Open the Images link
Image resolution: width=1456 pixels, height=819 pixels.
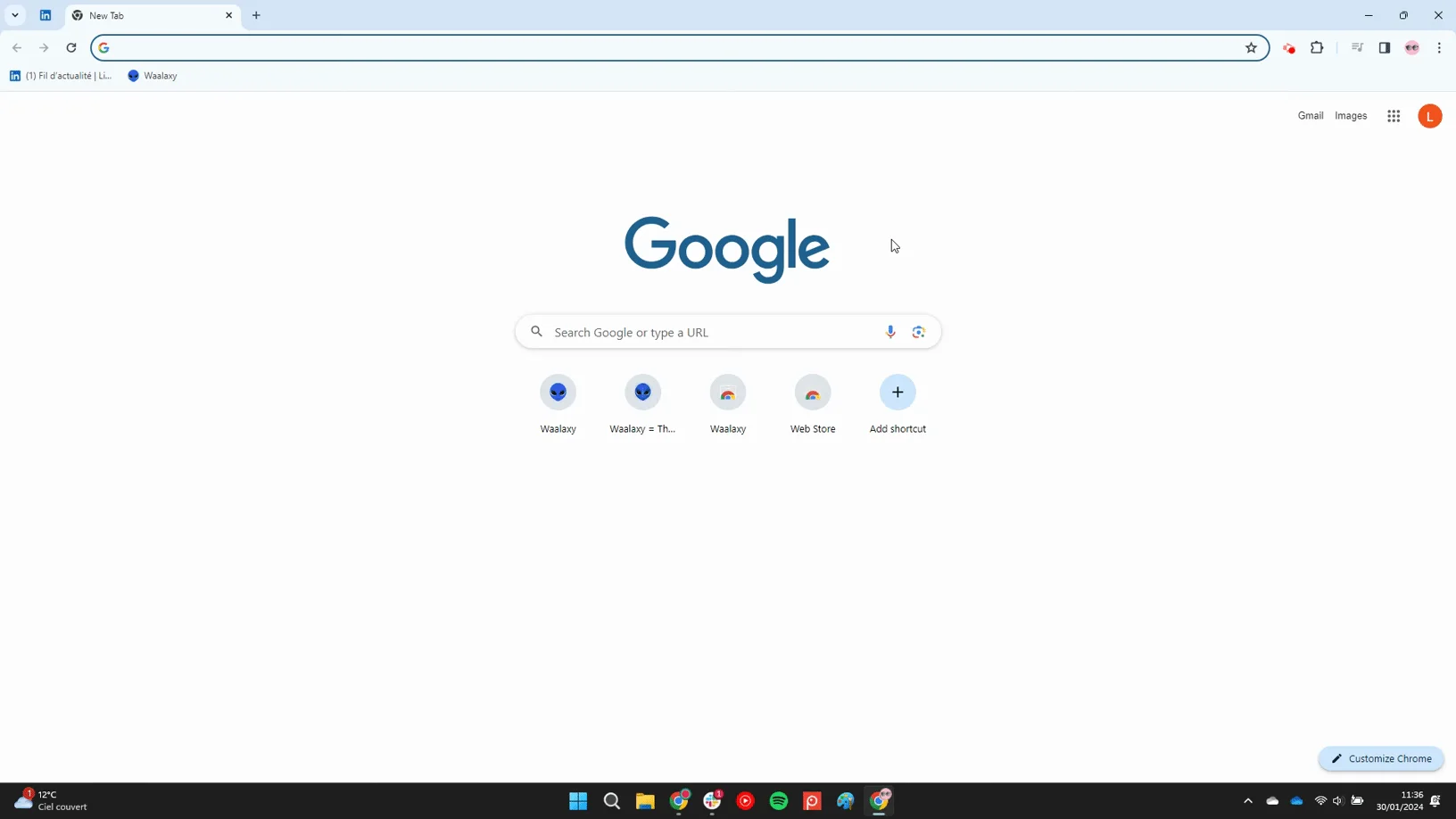(x=1351, y=116)
